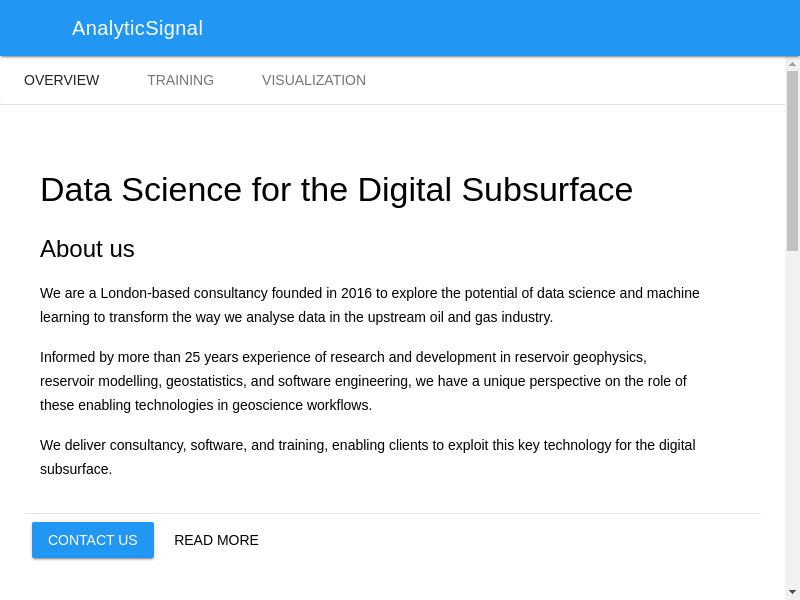This screenshot has width=800, height=600.
Task: Click the paragraph starting 'We deliver consultancy'
Action: pos(367,457)
